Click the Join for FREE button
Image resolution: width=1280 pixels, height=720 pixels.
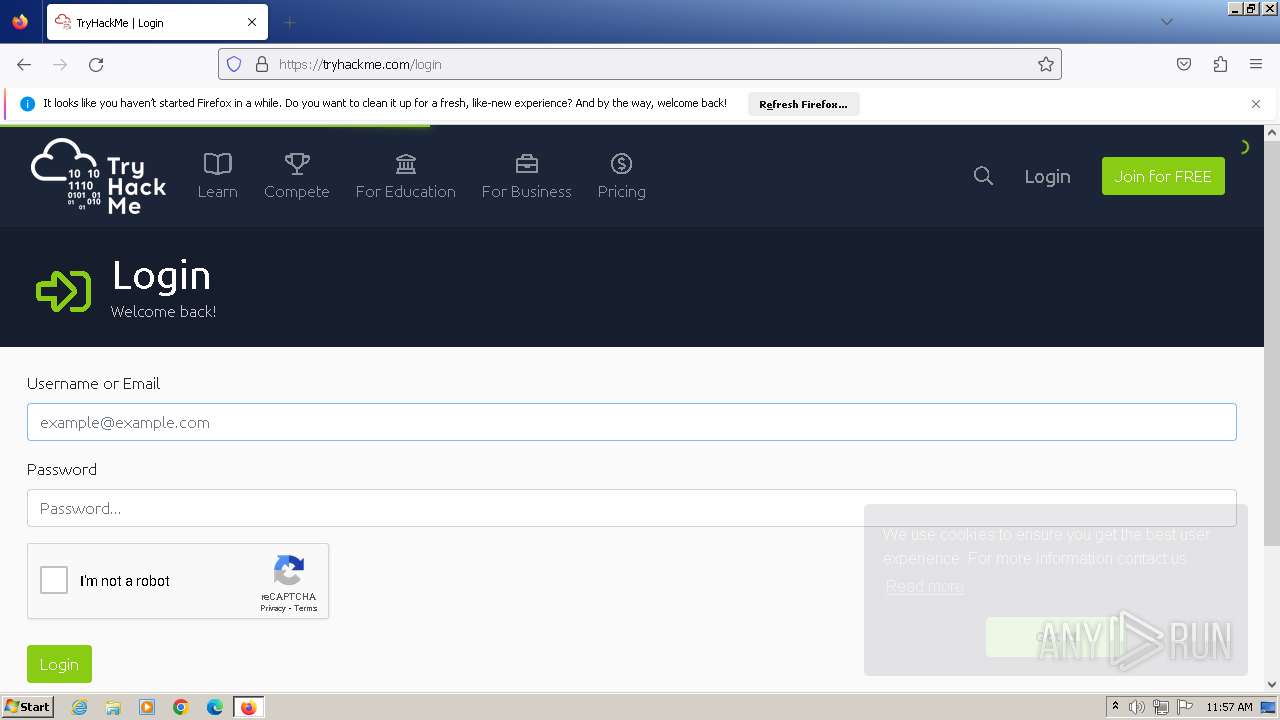tap(1163, 176)
